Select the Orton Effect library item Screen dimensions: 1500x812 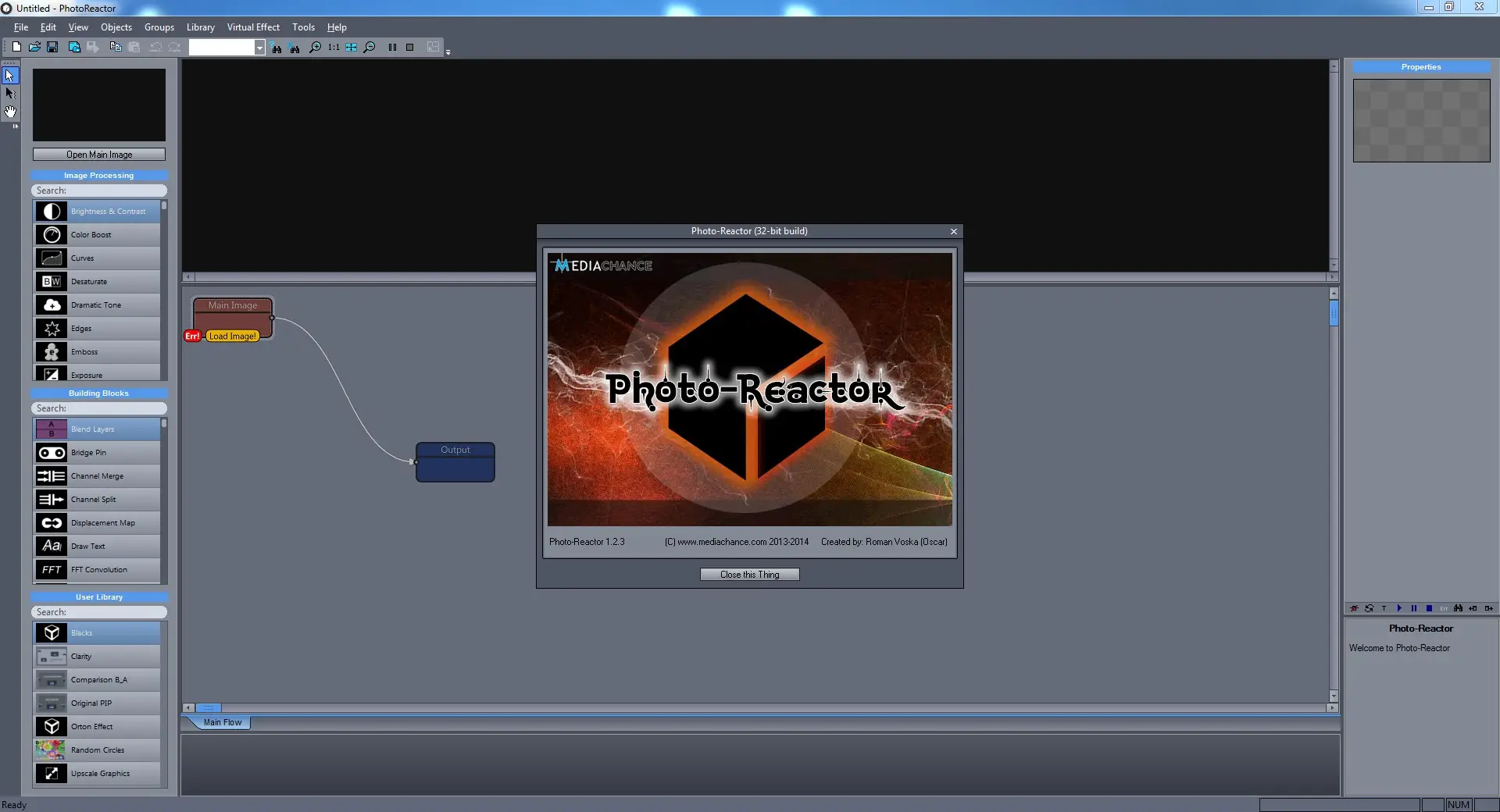(98, 727)
